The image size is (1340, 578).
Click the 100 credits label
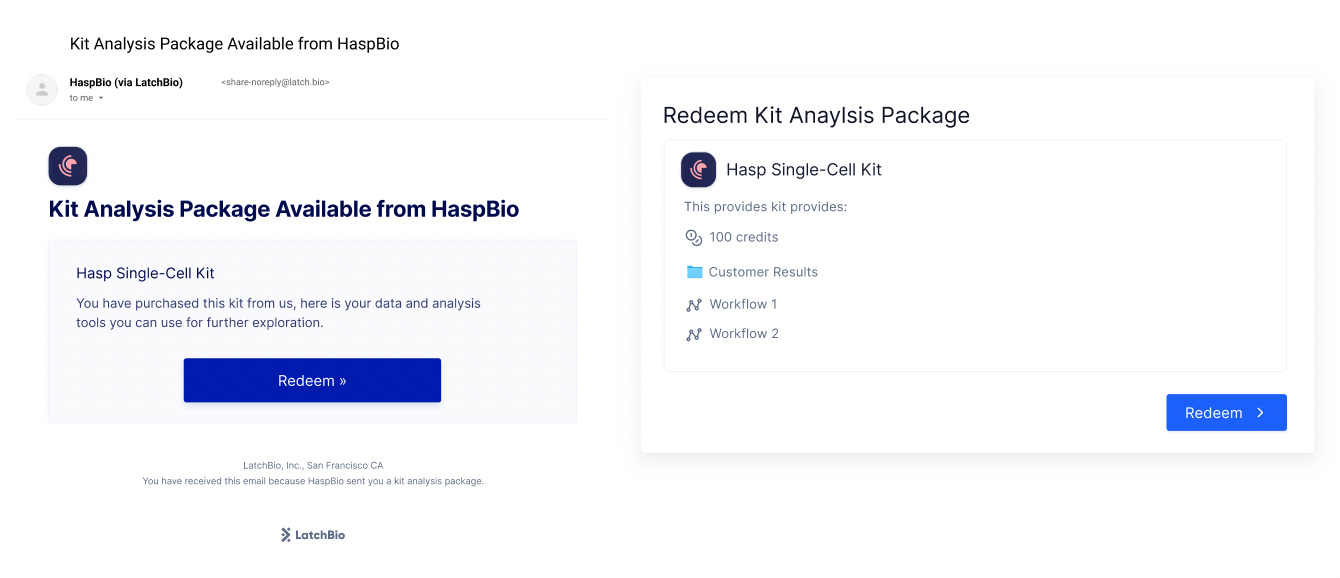744,237
